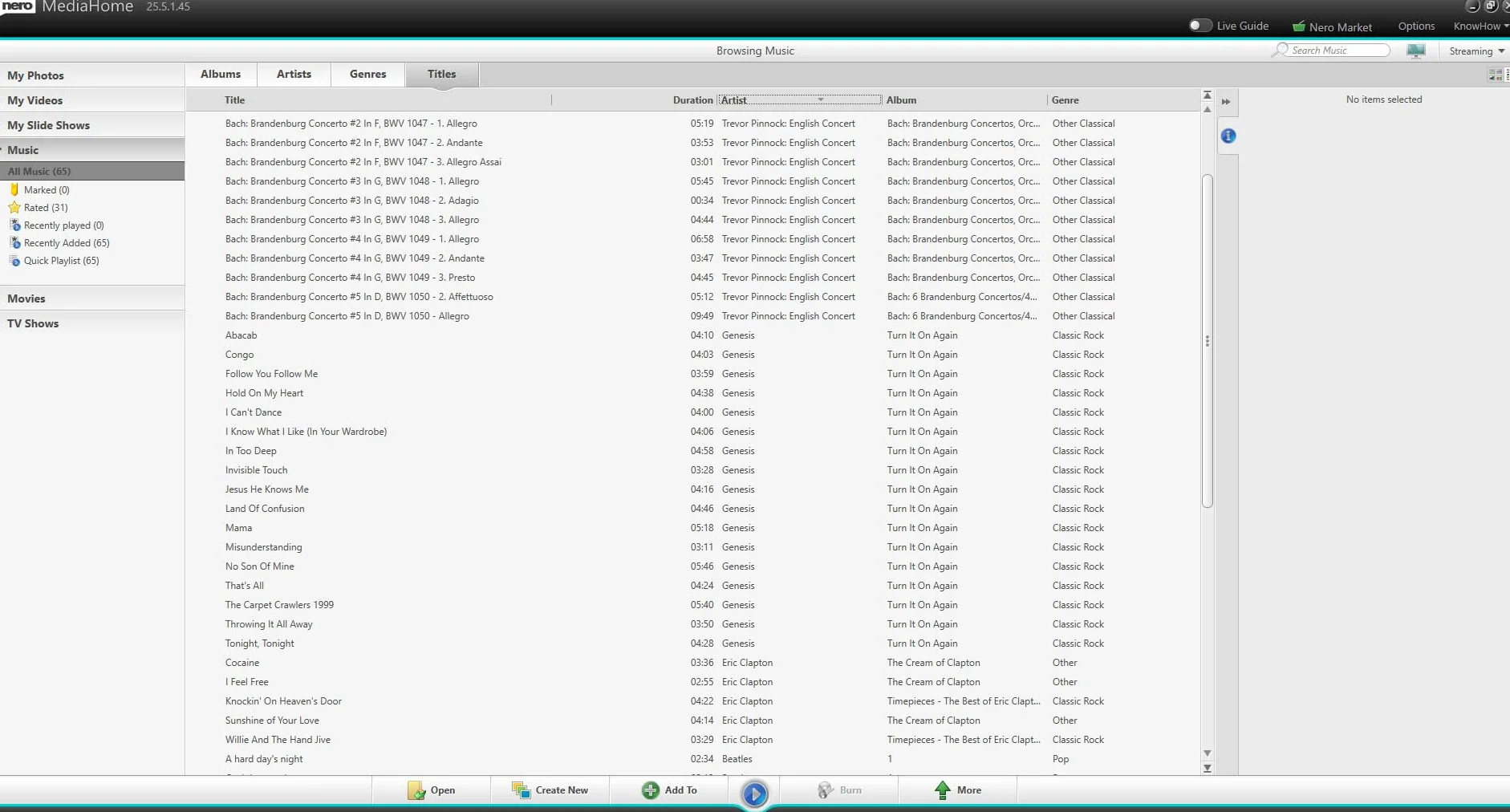Click the blue info panel icon

pos(1228,136)
